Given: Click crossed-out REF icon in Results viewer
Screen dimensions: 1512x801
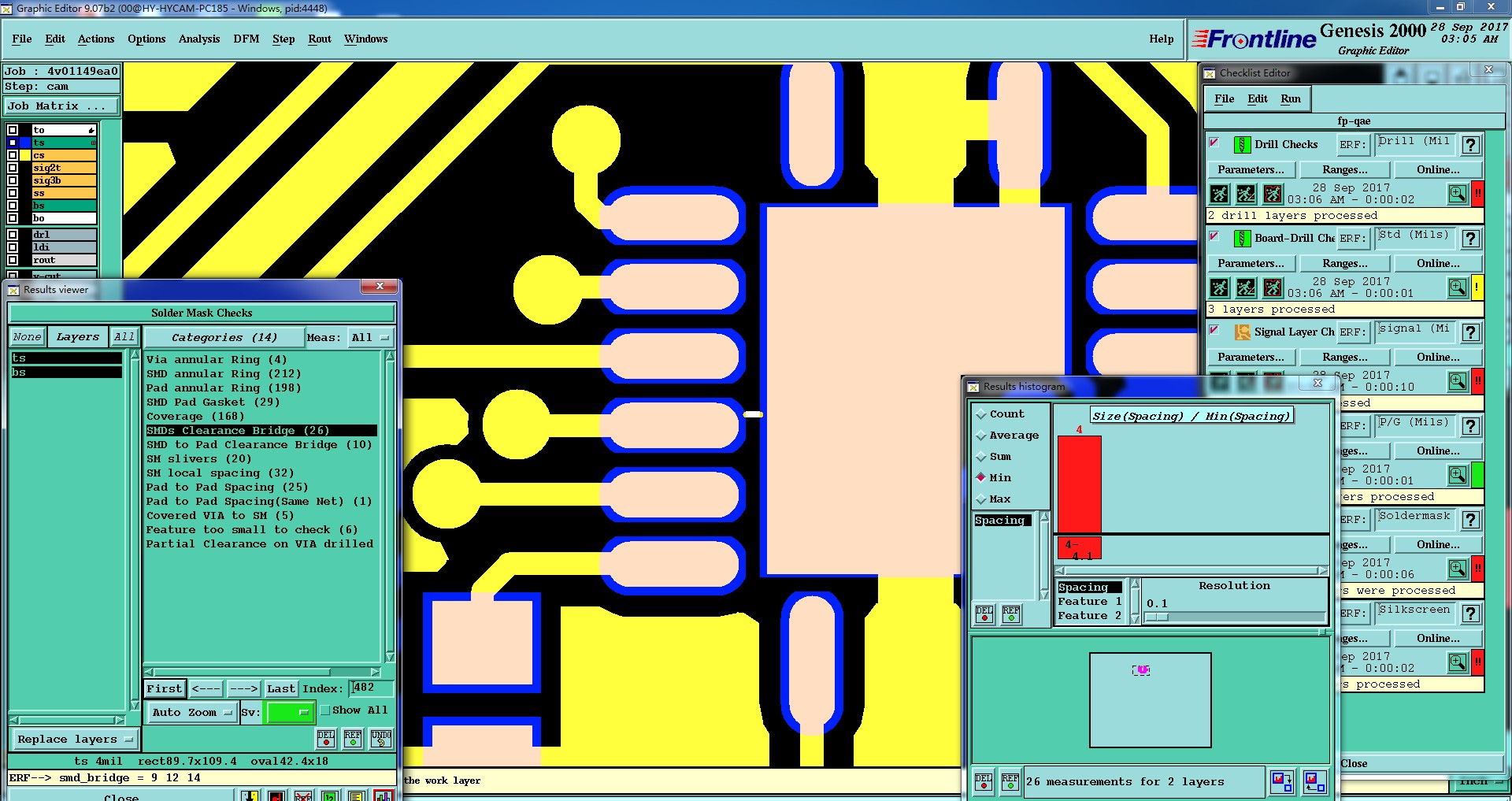Looking at the screenshot, I should click(x=303, y=795).
